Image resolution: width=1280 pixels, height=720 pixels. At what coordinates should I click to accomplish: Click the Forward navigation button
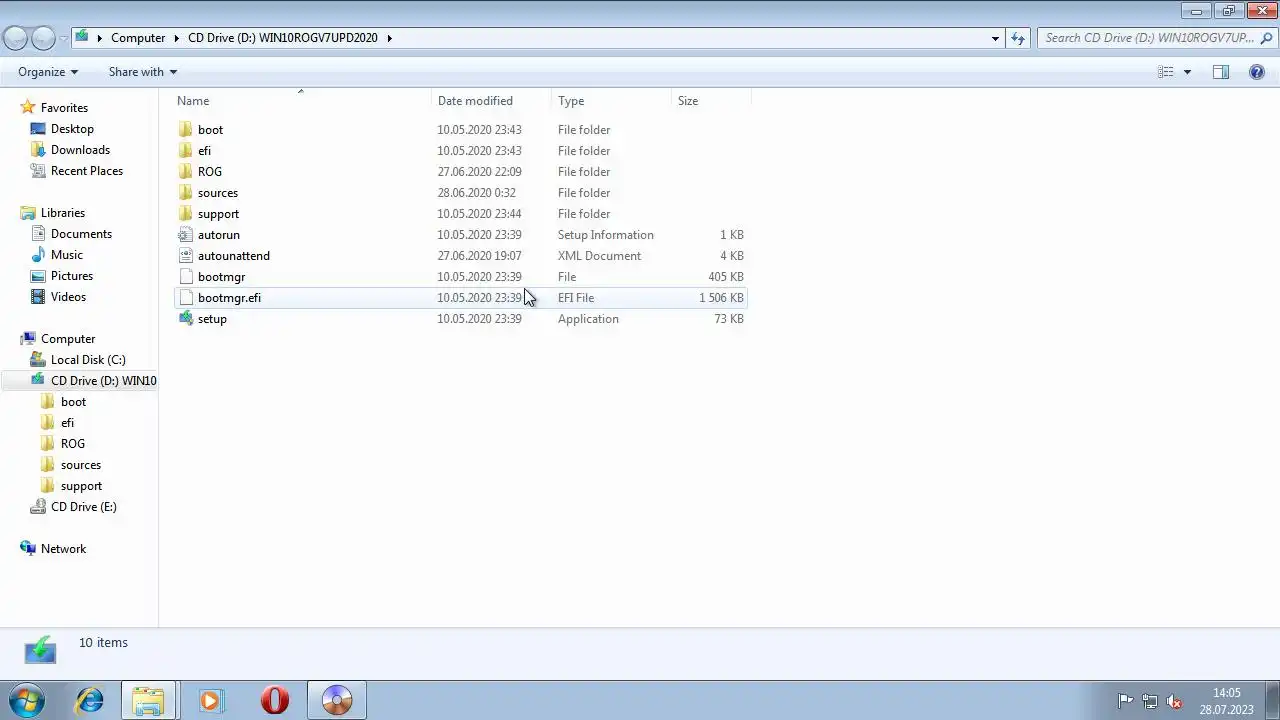[43, 38]
